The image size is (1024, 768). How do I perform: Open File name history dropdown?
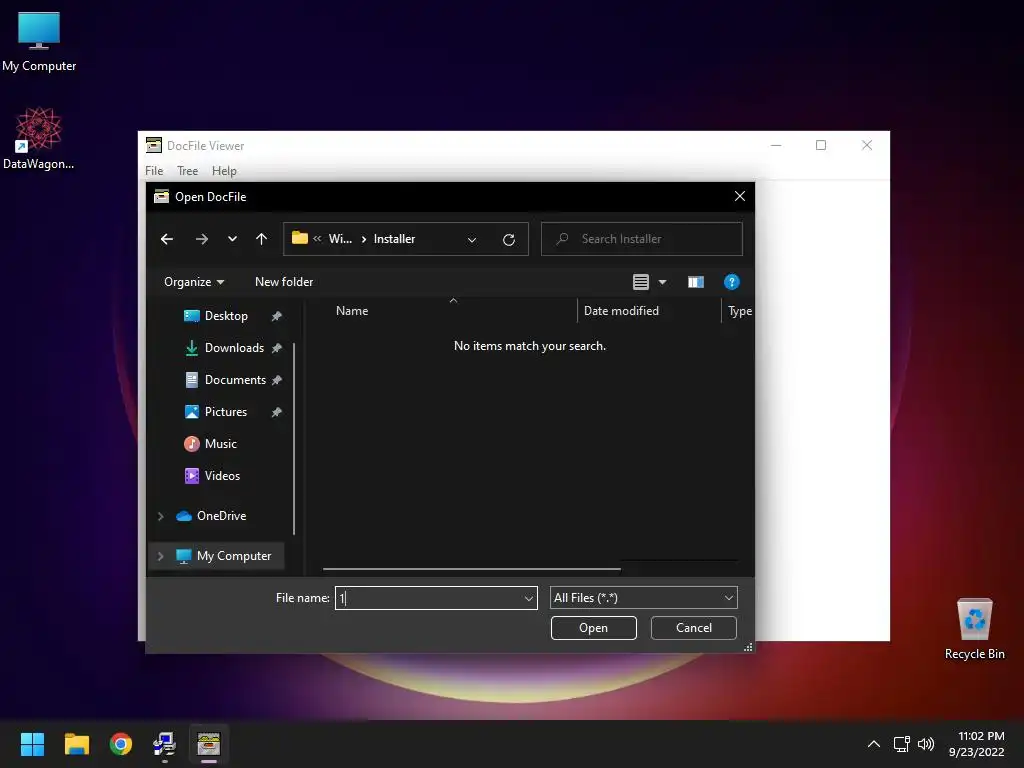point(529,598)
